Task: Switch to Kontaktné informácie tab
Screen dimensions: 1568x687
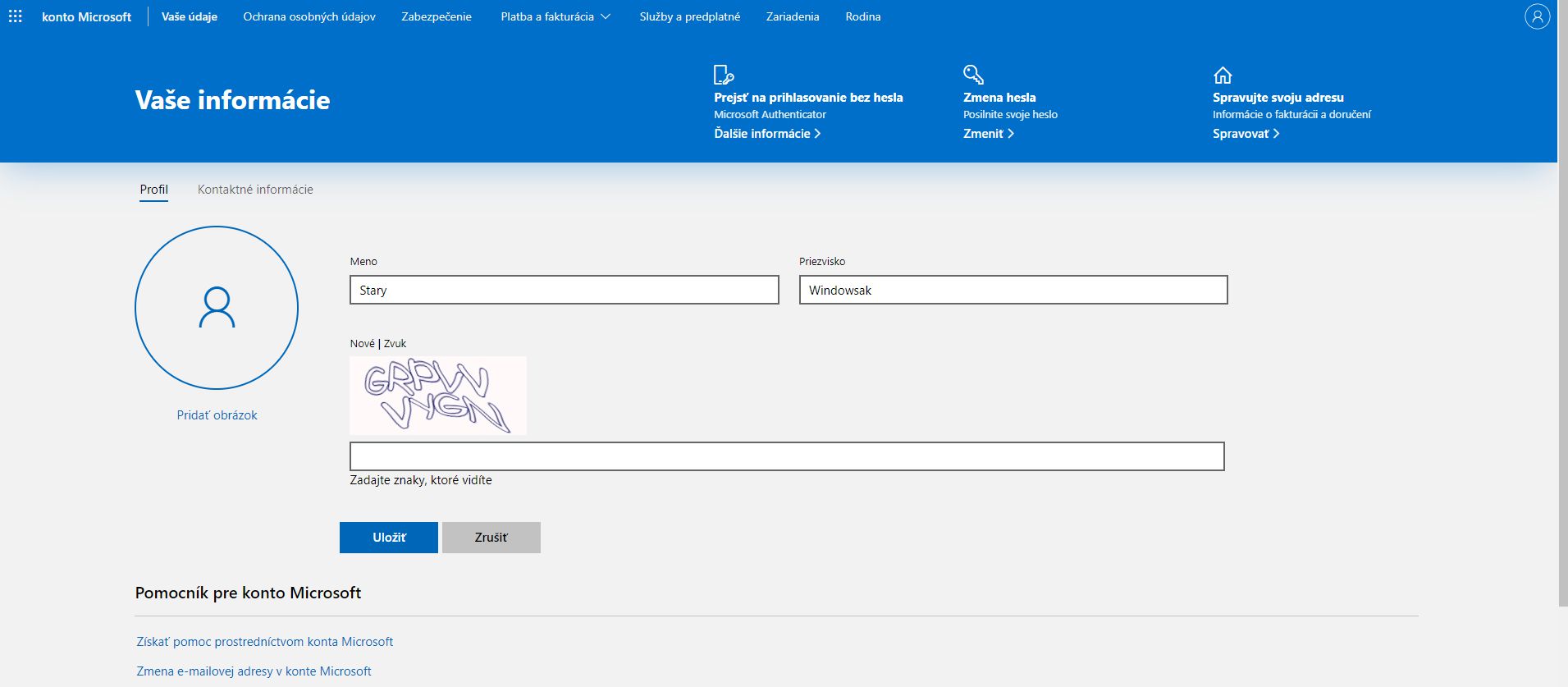Action: tap(255, 190)
